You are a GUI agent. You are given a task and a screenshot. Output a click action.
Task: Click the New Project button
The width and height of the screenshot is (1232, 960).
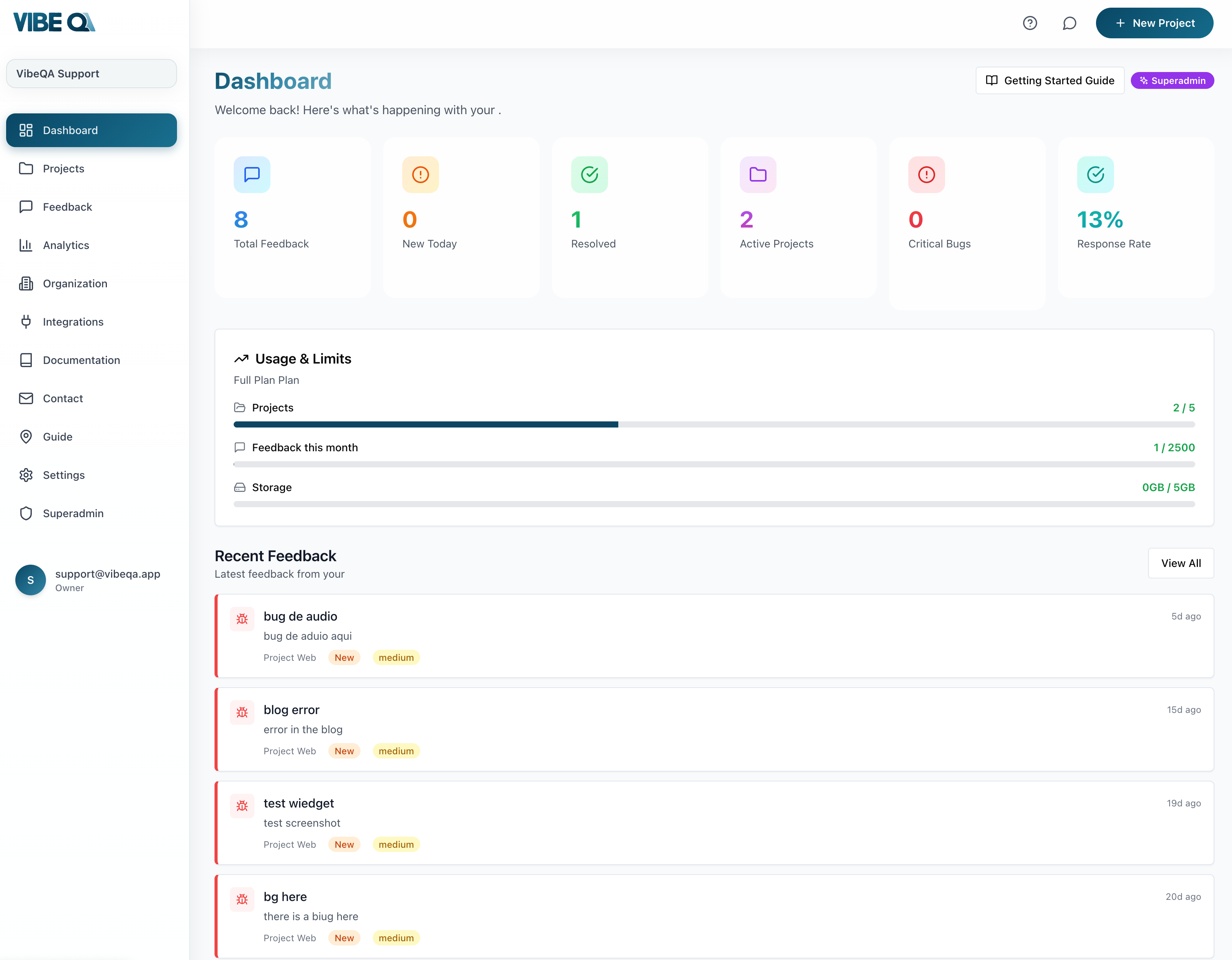(1154, 23)
